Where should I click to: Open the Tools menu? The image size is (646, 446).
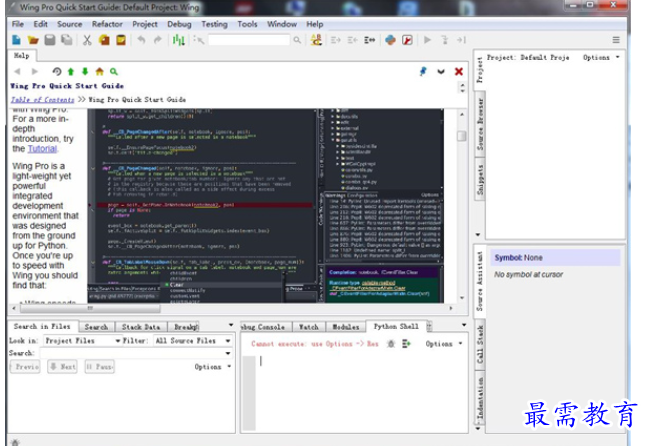click(x=247, y=24)
